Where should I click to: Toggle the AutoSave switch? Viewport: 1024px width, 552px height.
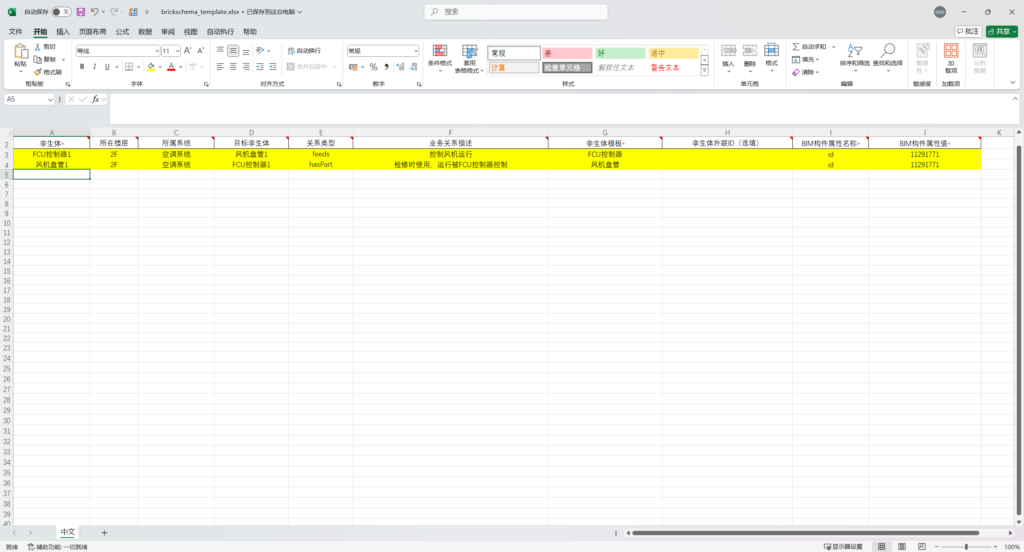pos(61,12)
